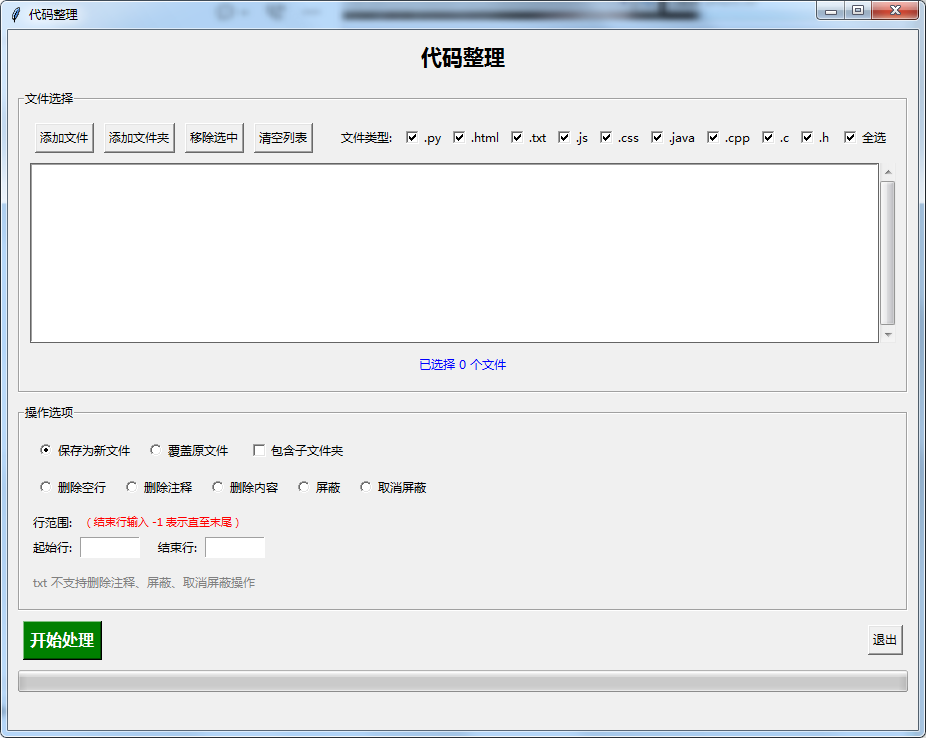Disable the .txt file type checkbox
The image size is (926, 738).
[x=517, y=138]
